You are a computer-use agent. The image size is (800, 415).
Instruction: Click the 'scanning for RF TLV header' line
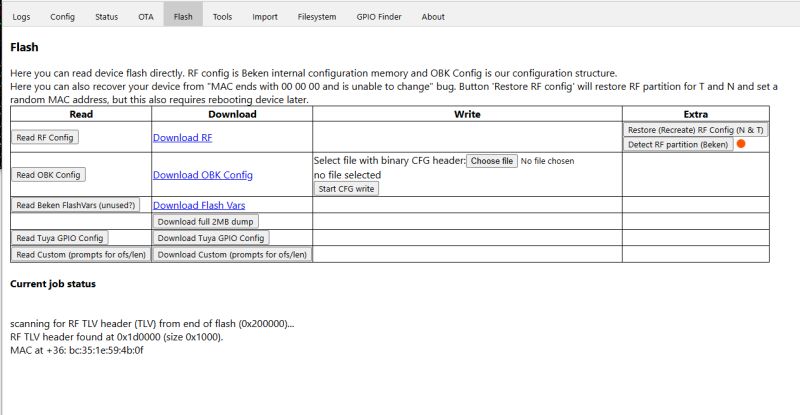[152, 324]
